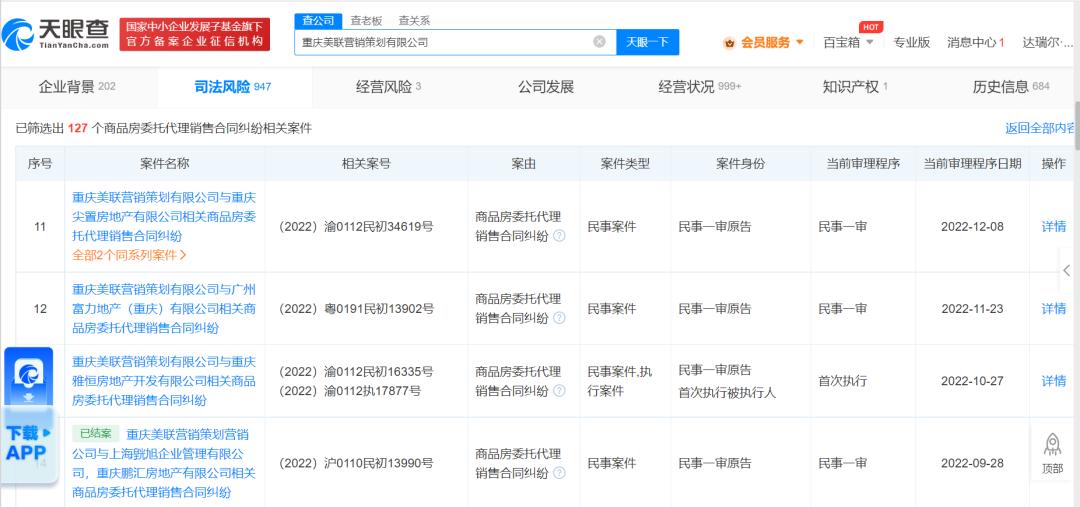Click 返回全部内容 link
Image resolution: width=1080 pixels, height=507 pixels.
pos(1041,128)
